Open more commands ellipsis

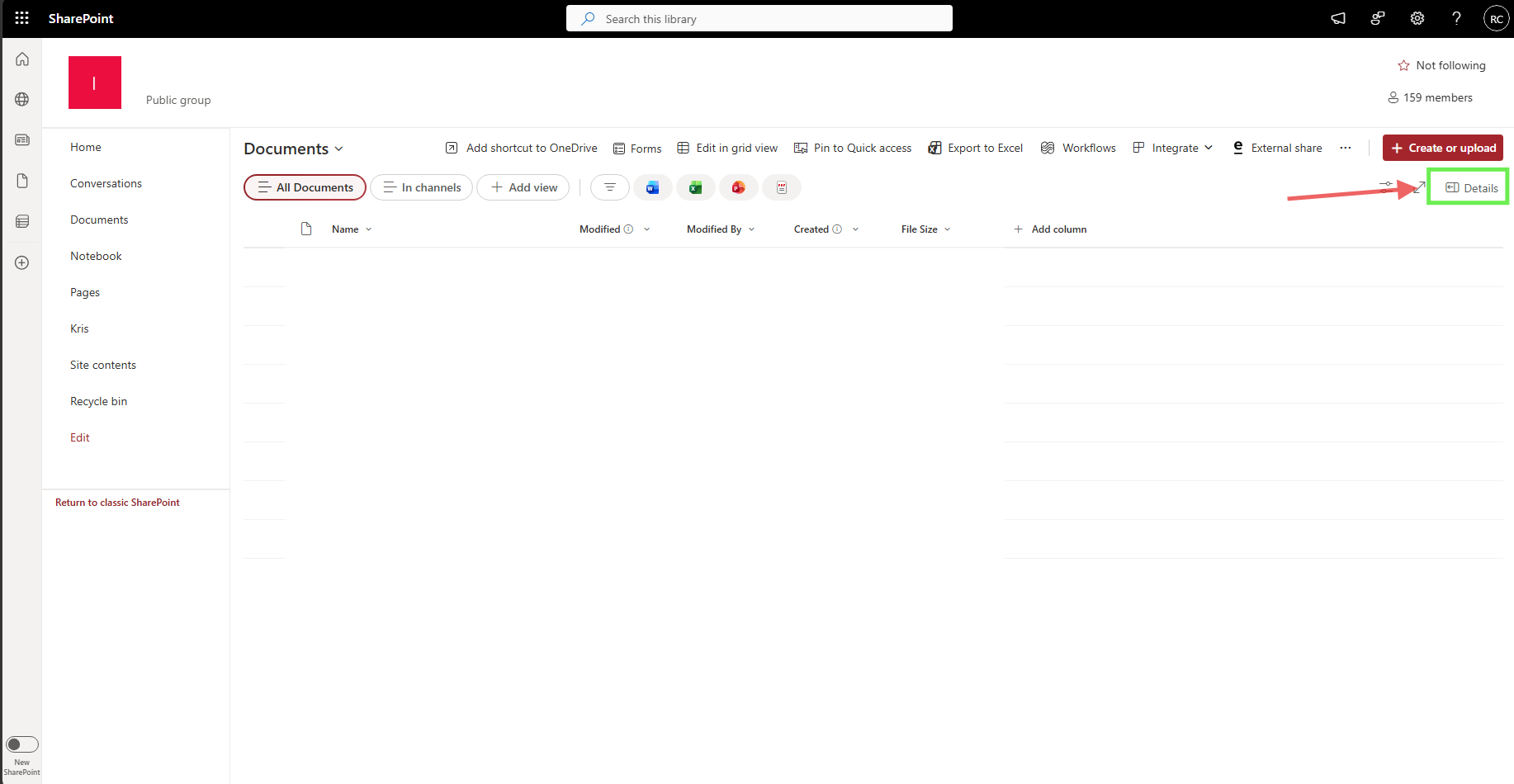click(1346, 148)
